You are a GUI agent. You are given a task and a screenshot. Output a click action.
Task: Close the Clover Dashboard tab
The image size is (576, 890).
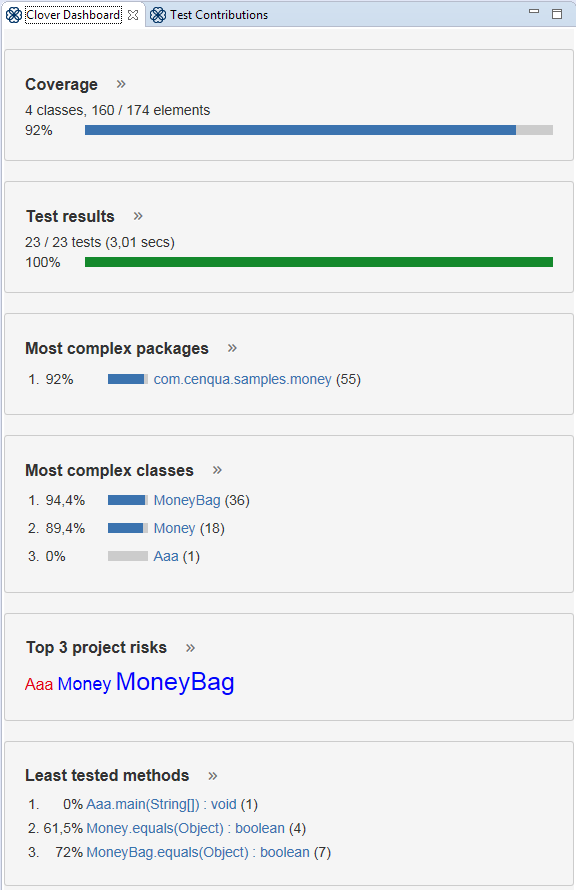pos(133,15)
